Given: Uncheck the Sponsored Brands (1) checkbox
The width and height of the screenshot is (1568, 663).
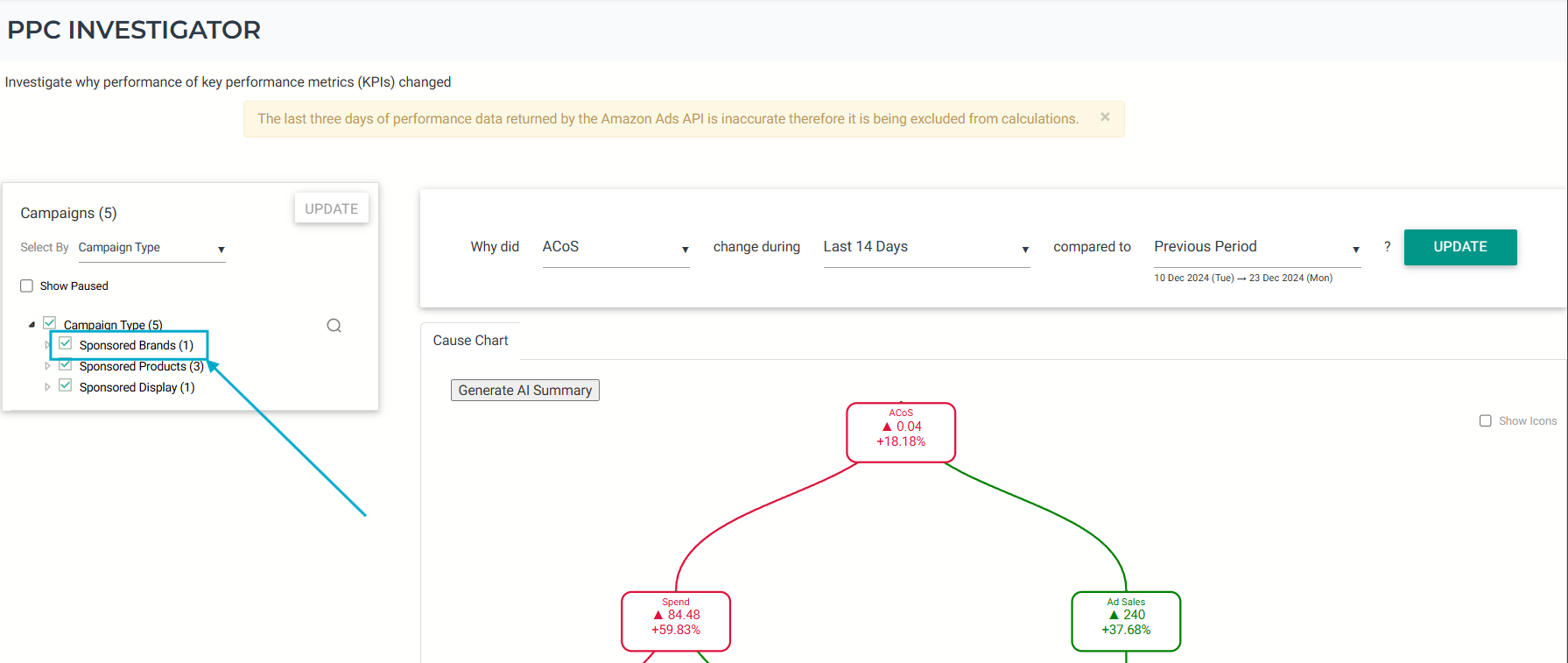Looking at the screenshot, I should [66, 343].
